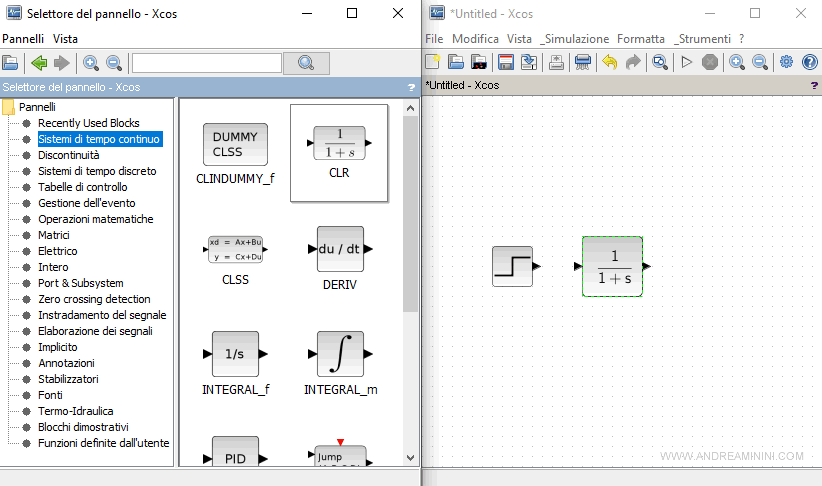
Task: Select Instradamento del segnale palette
Action: [x=102, y=315]
